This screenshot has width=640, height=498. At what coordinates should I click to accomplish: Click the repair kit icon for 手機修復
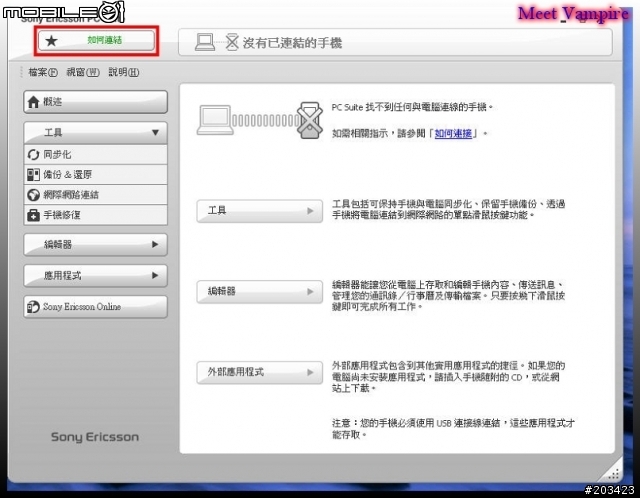pyautogui.click(x=33, y=215)
